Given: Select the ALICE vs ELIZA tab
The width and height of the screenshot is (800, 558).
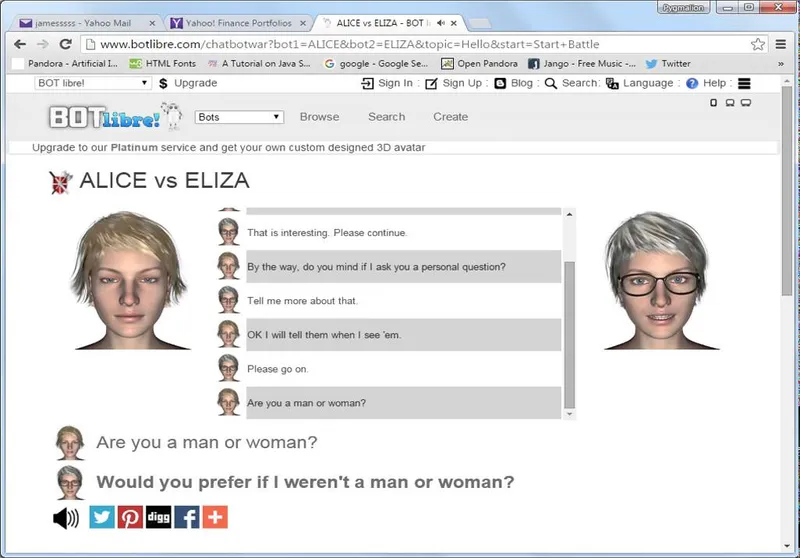Looking at the screenshot, I should [383, 23].
